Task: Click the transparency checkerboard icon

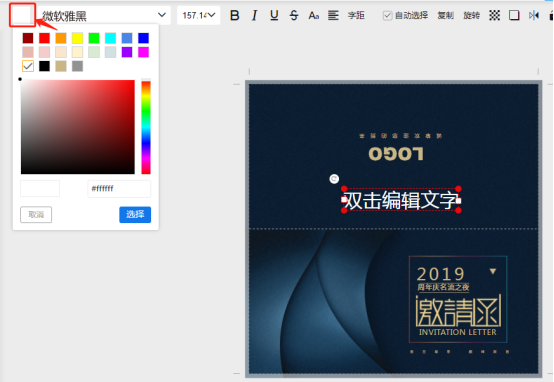Action: 494,15
